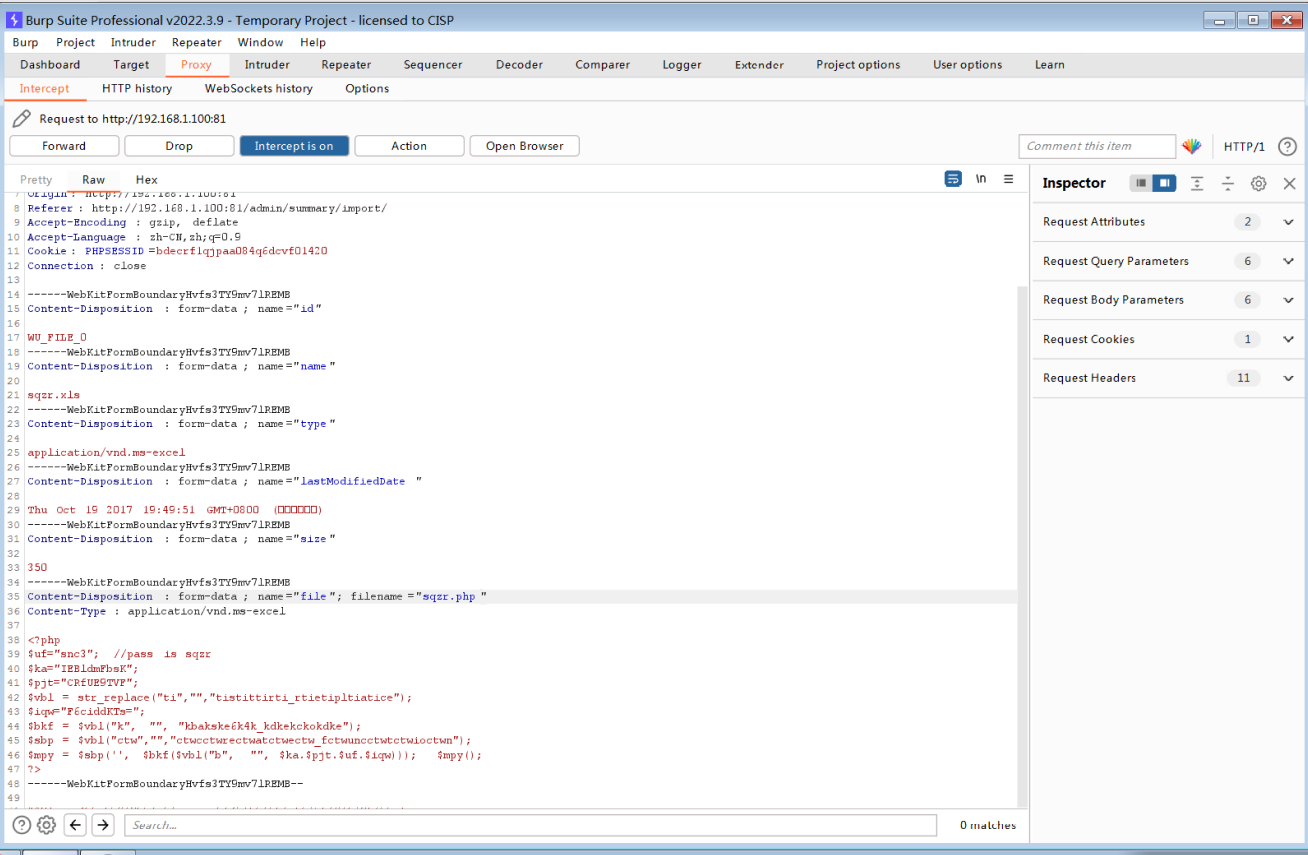Open the editor hamburger options menu

[x=1008, y=179]
